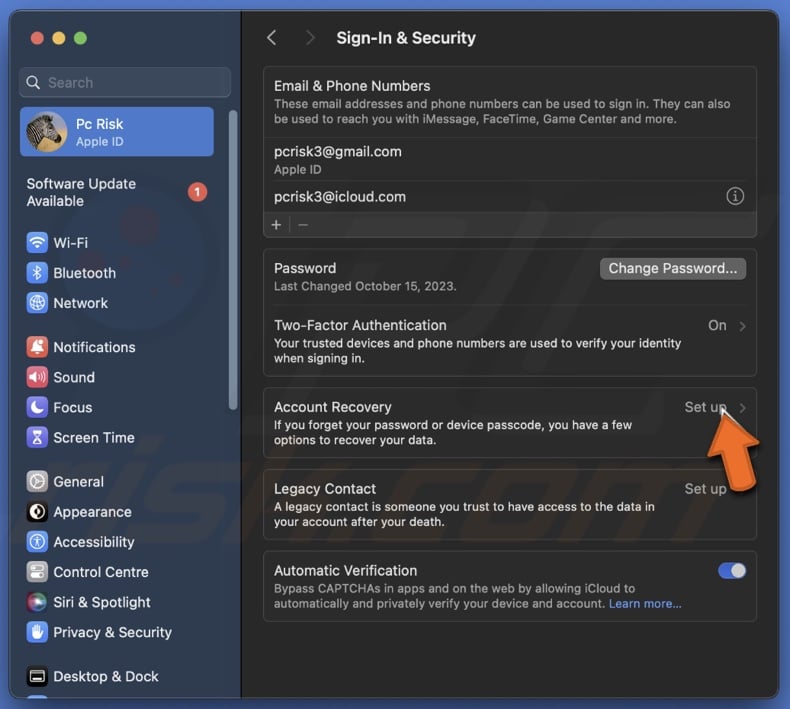Open Screen Time hourglass icon
The image size is (790, 709).
[37, 437]
